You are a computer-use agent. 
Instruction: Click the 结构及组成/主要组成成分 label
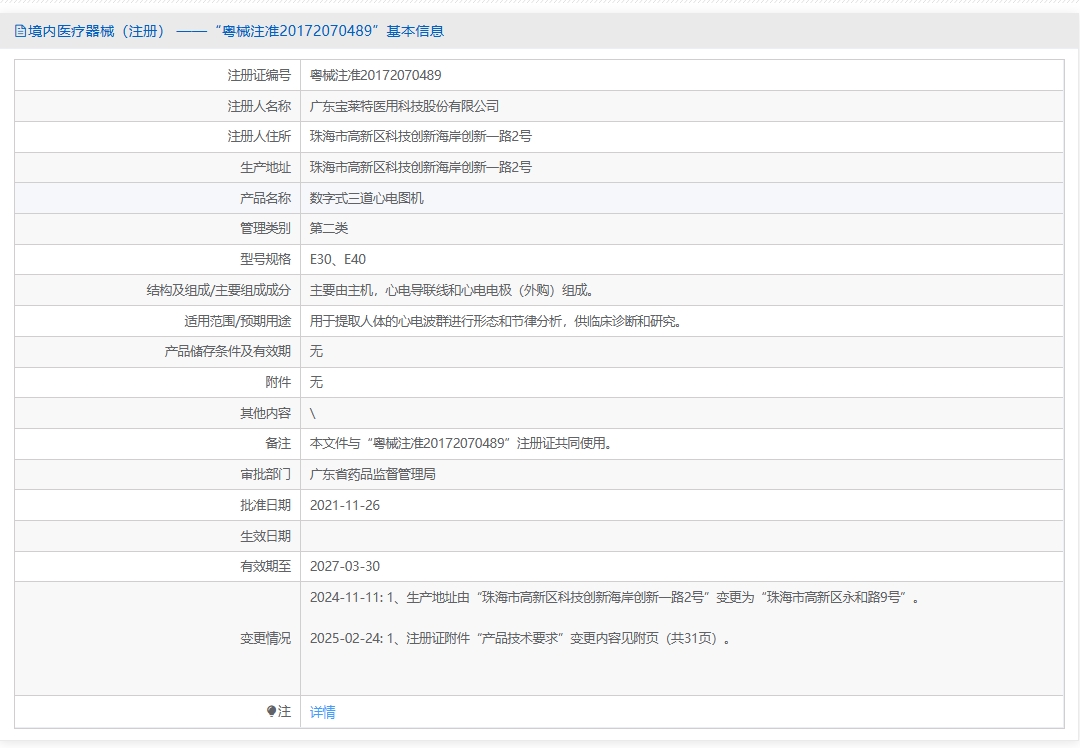(x=218, y=290)
